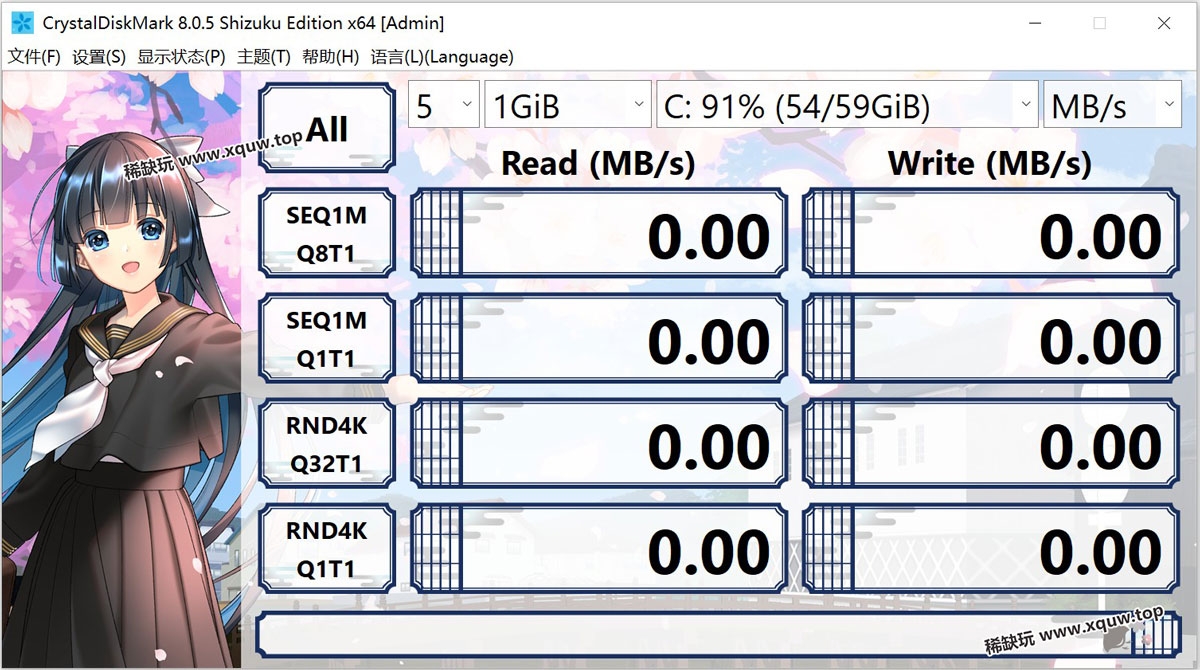Click the SEQ1M Q8T1 write result 0.00

click(991, 233)
